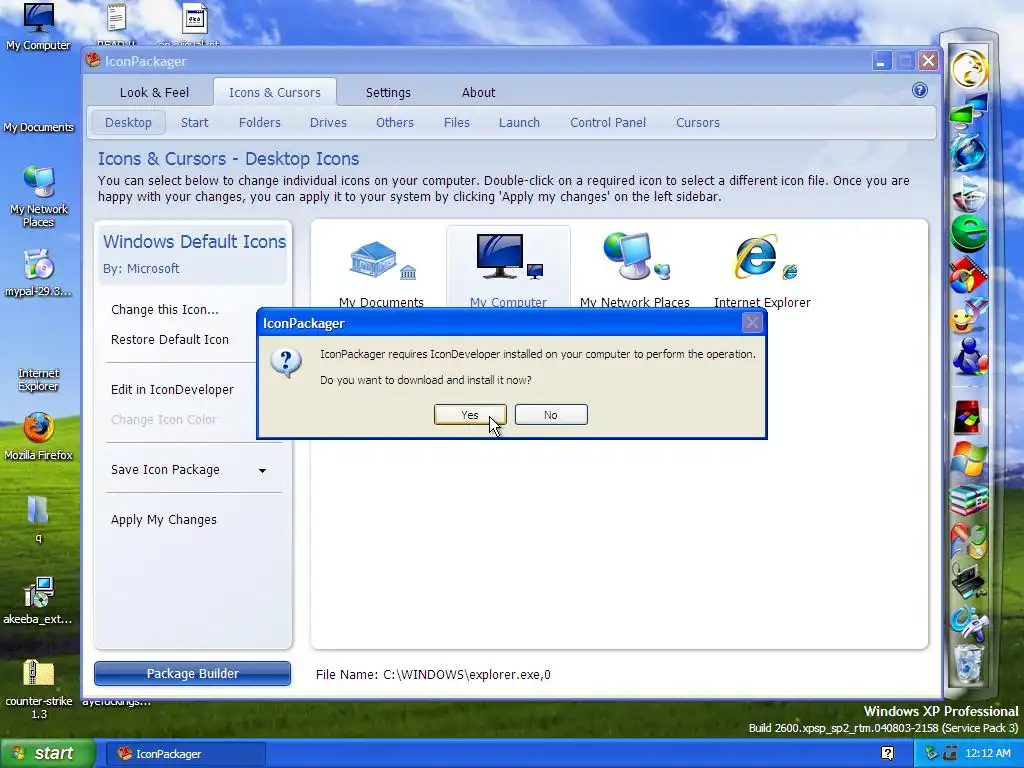1024x768 pixels.
Task: Open My Computer desktop icon
Action: pyautogui.click(x=38, y=27)
